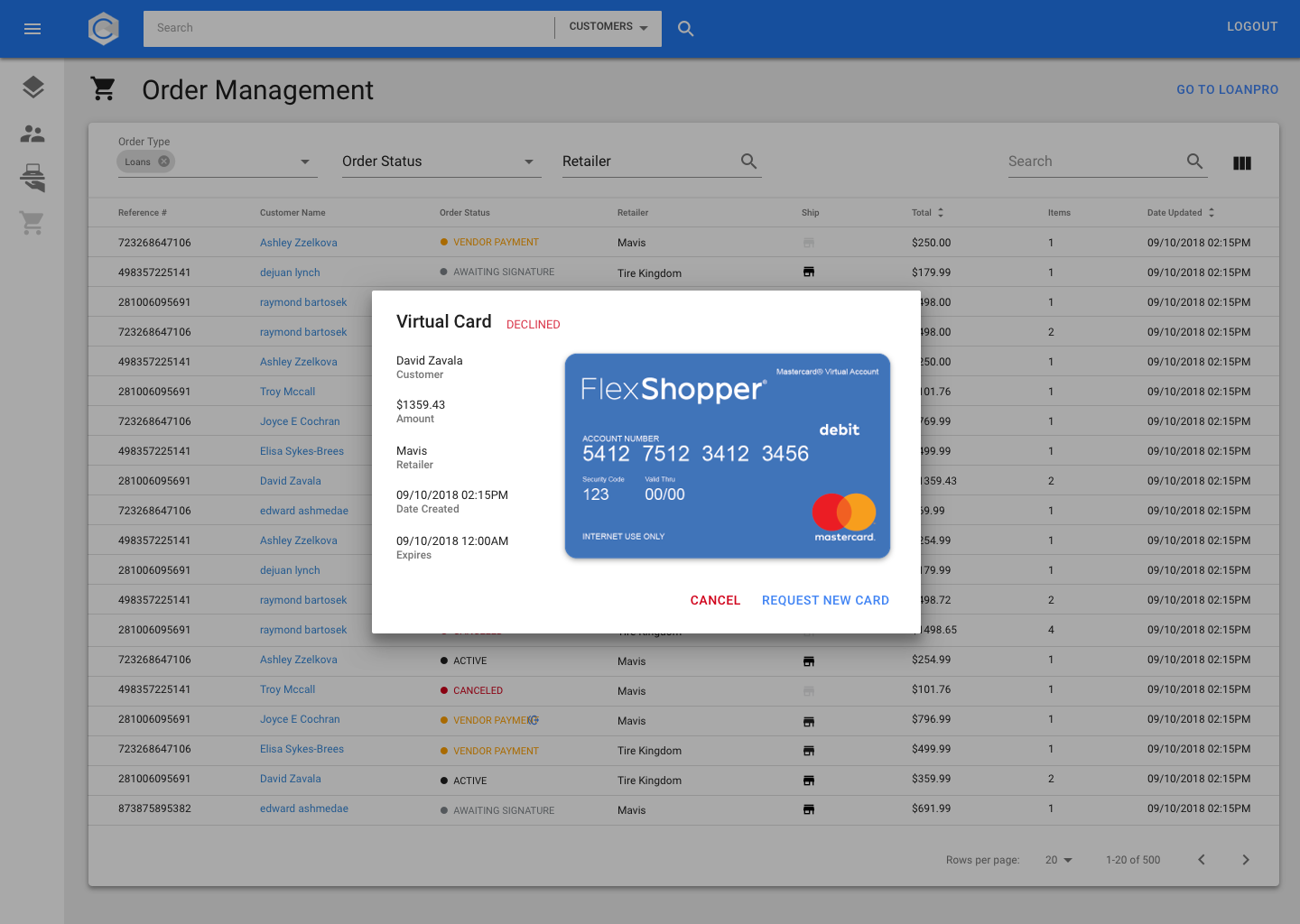Screen dimensions: 1300x924
Task: Click the ship icon in the dejuan lynch row
Action: pyautogui.click(x=809, y=273)
